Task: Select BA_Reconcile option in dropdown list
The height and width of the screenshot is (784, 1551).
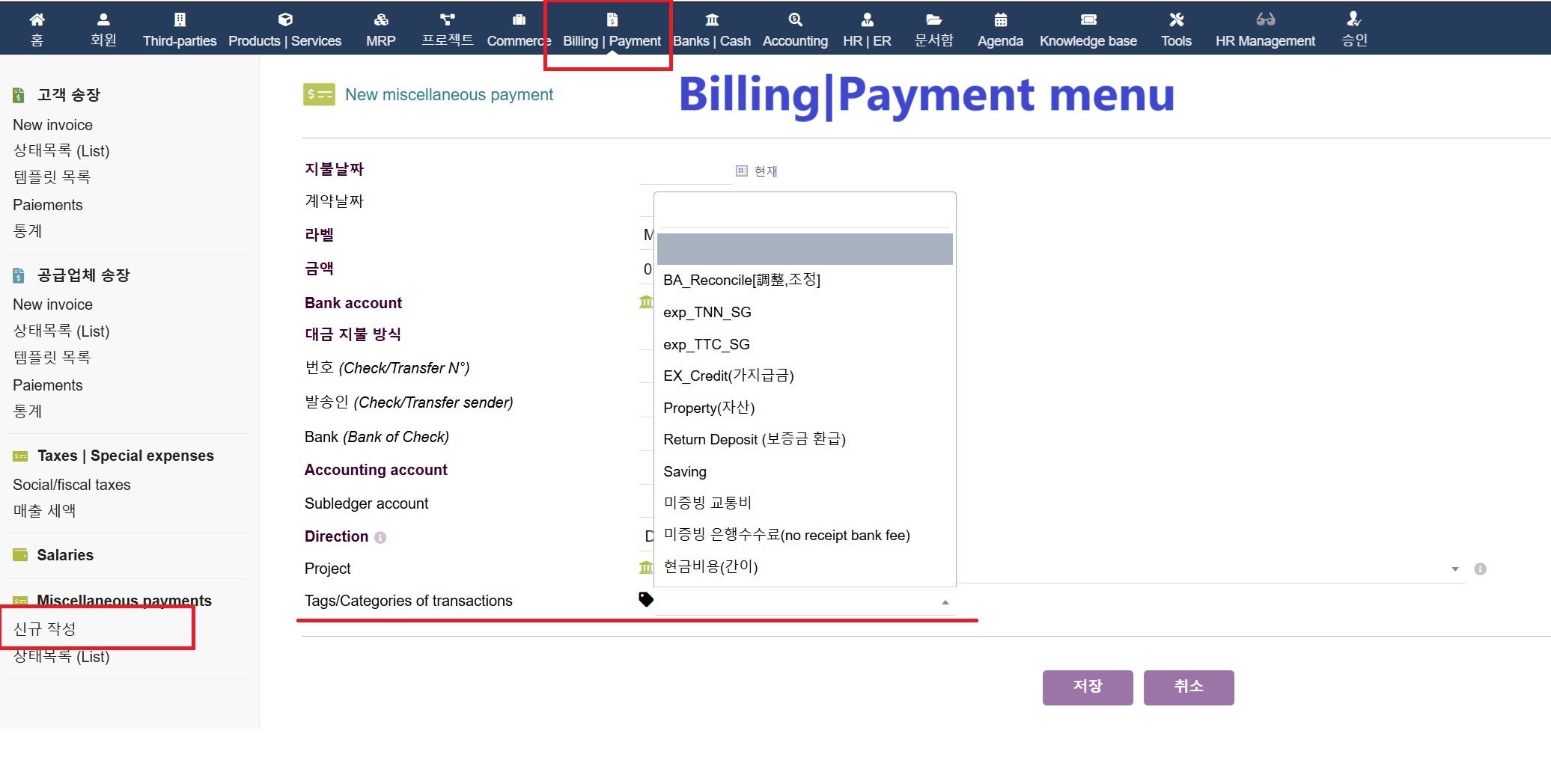Action: (x=741, y=281)
